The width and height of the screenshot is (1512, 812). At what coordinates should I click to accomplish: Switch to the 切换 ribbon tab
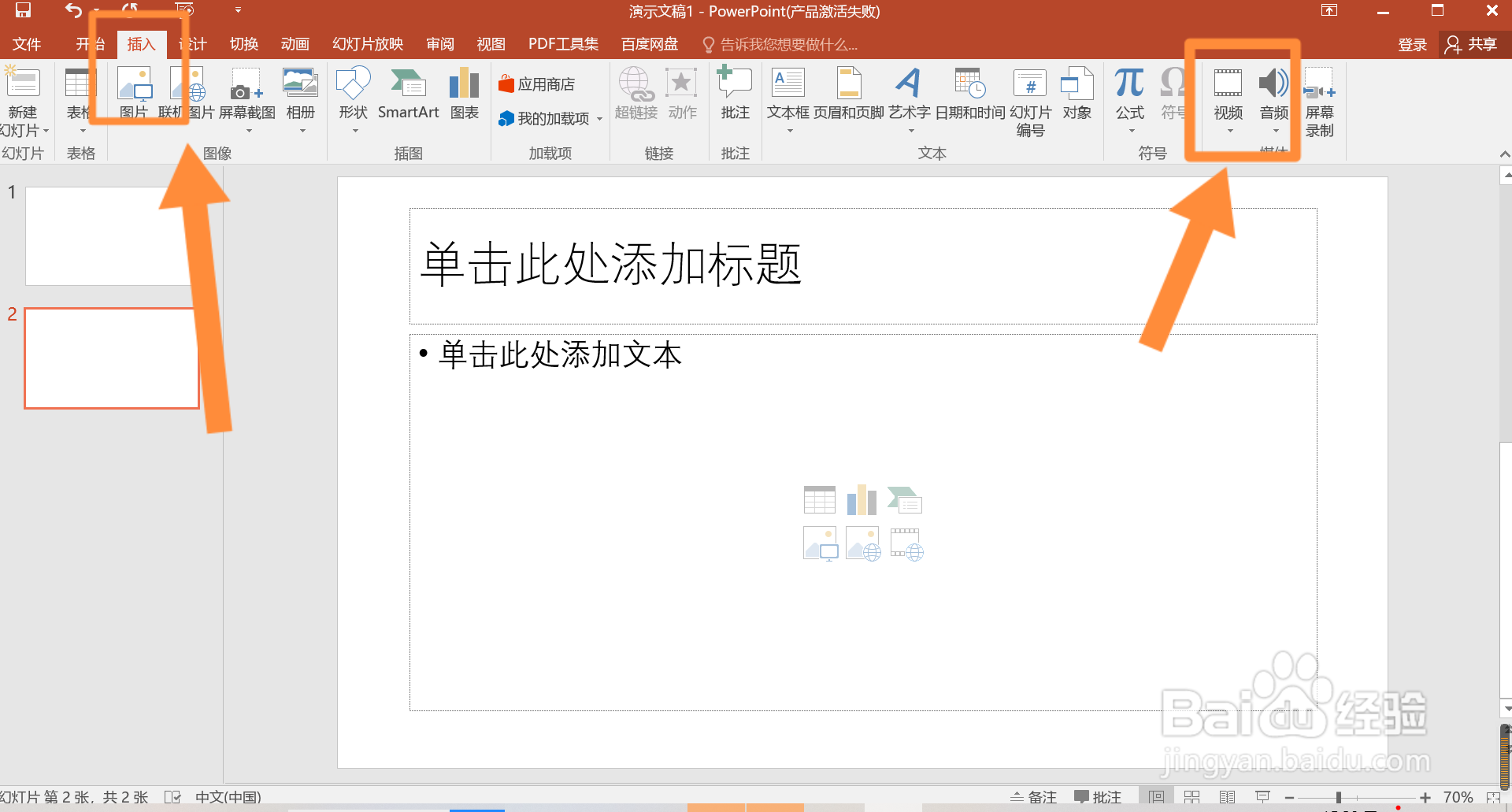coord(243,44)
